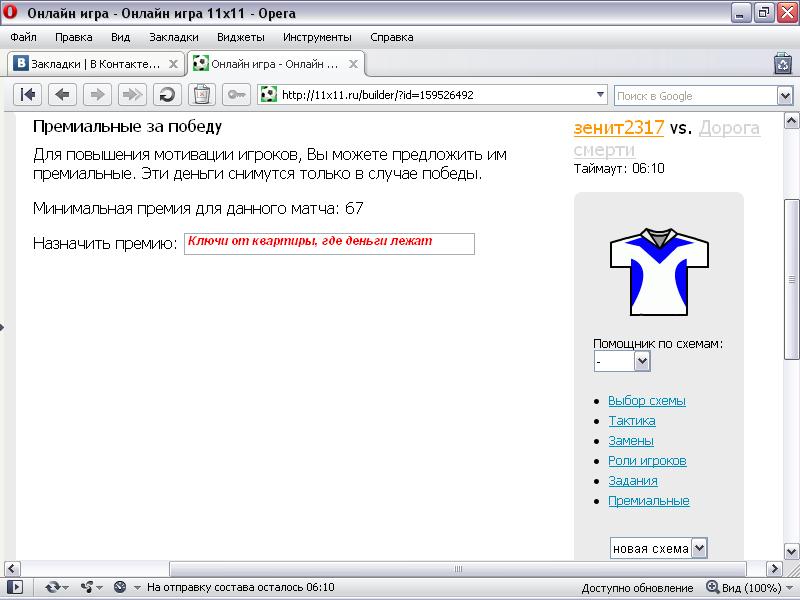Open the новая схема dropdown
800x600 pixels.
pos(699,548)
